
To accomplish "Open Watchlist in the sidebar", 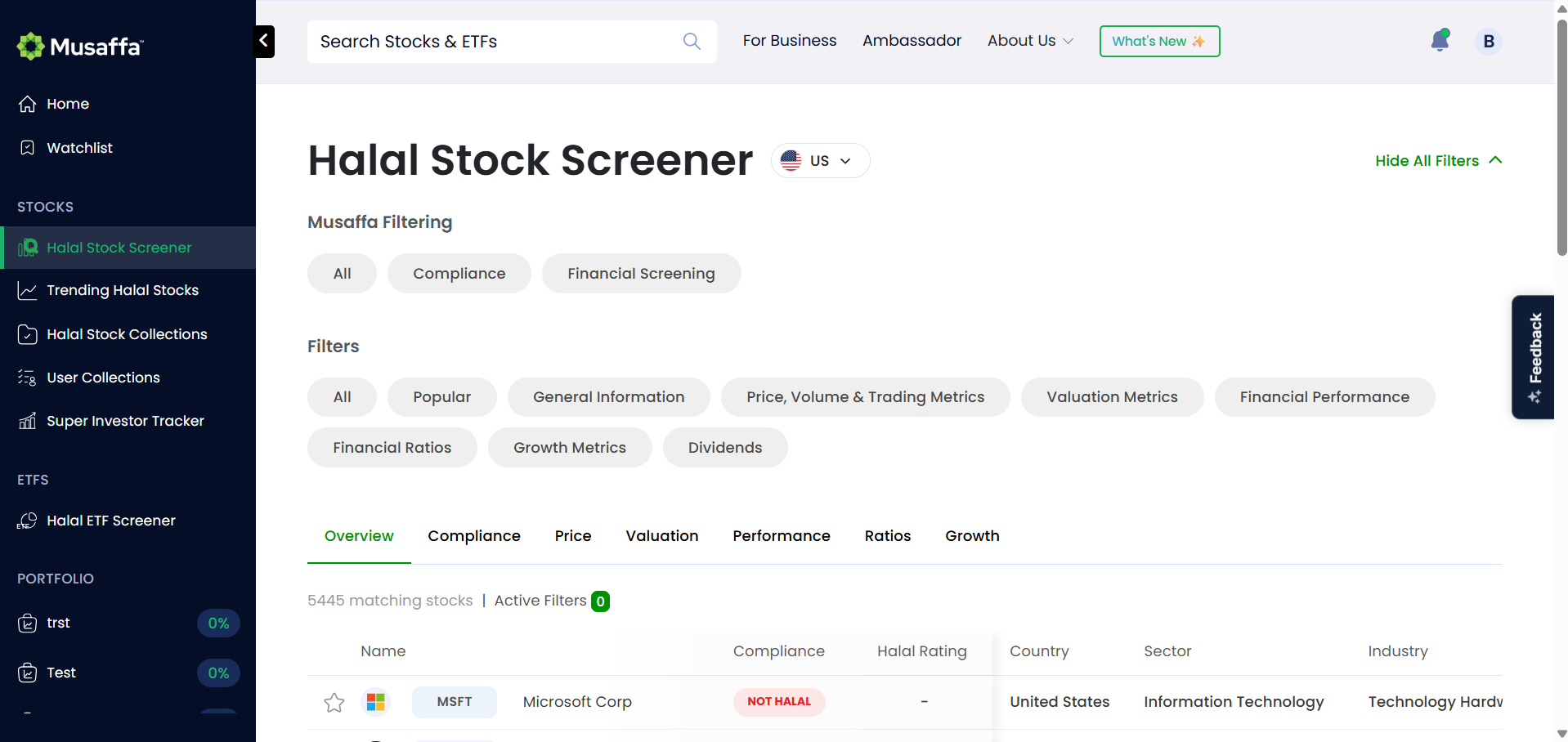I will (x=80, y=148).
